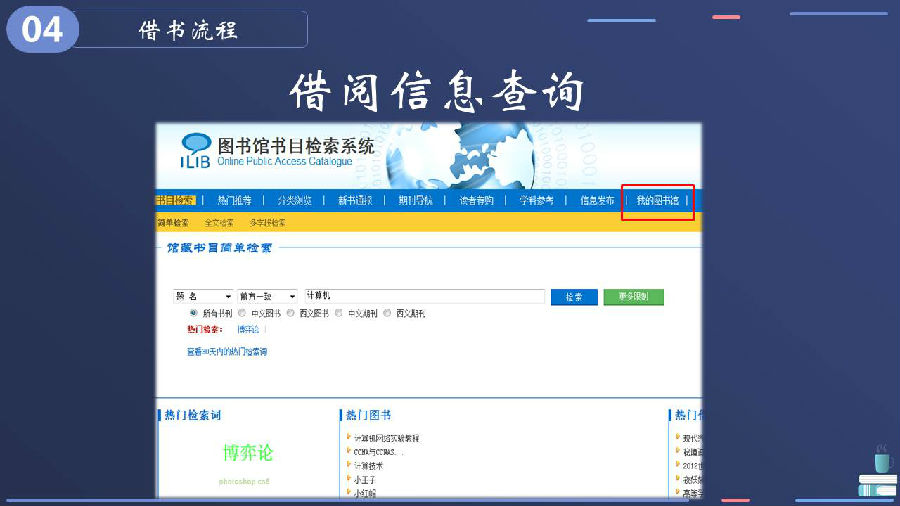Click the ILIB logo icon
The image size is (900, 506).
(195, 150)
